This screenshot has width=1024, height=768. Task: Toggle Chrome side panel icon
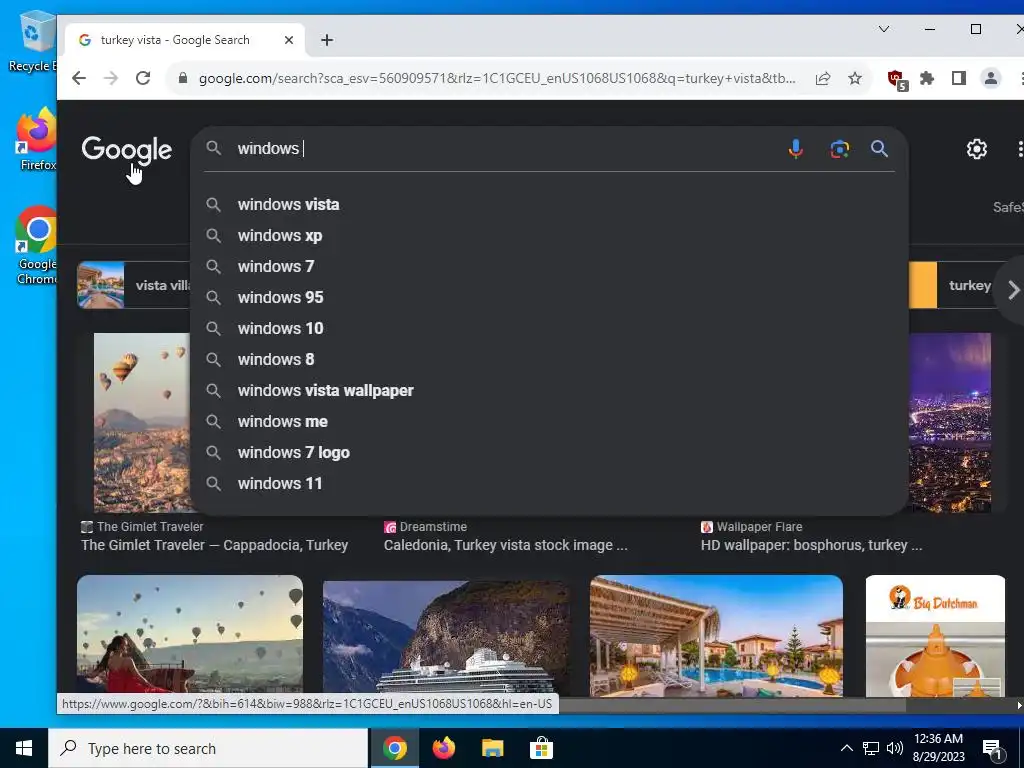pyautogui.click(x=958, y=78)
